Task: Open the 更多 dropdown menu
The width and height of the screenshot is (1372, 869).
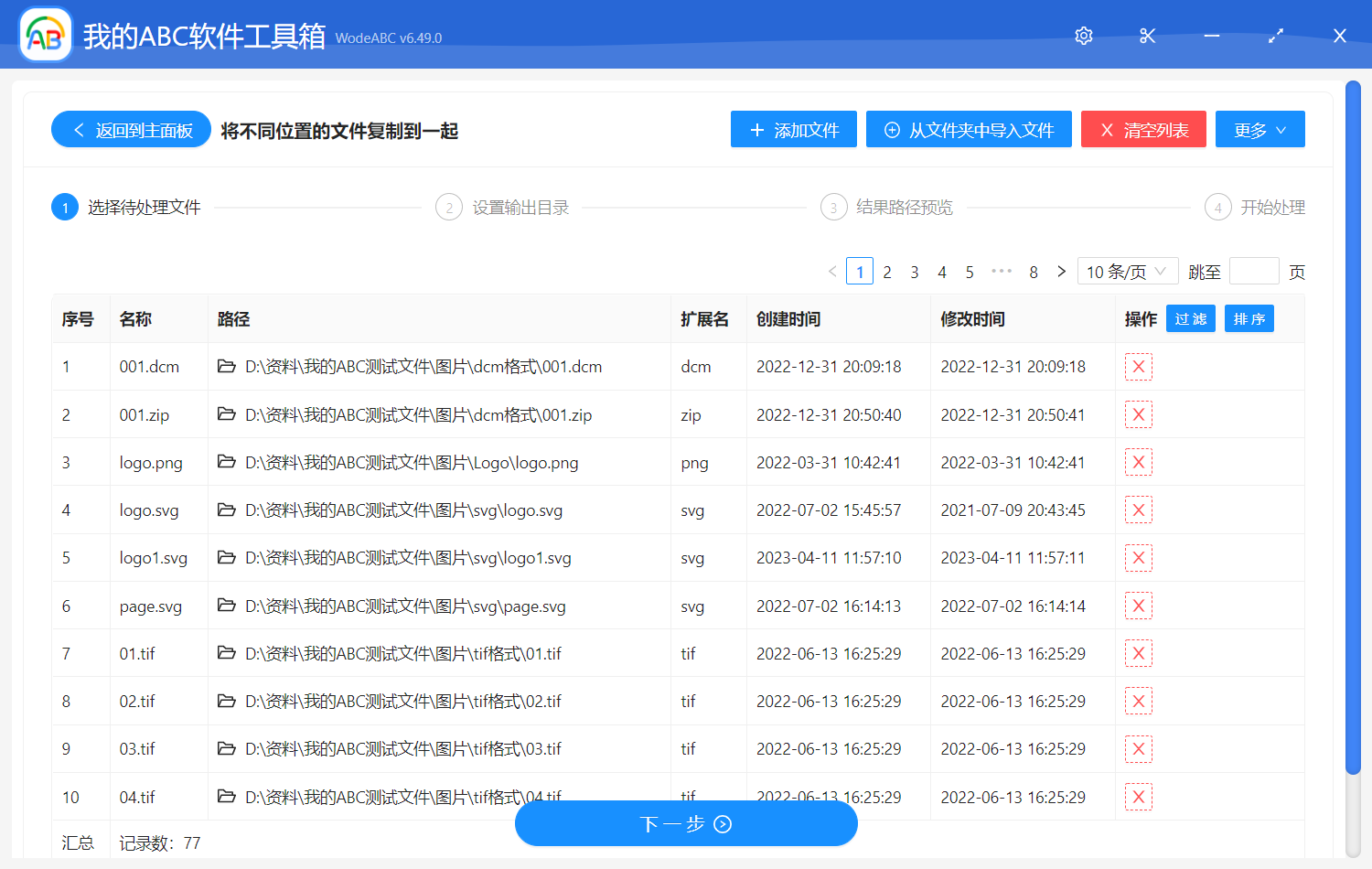Action: 1259,129
